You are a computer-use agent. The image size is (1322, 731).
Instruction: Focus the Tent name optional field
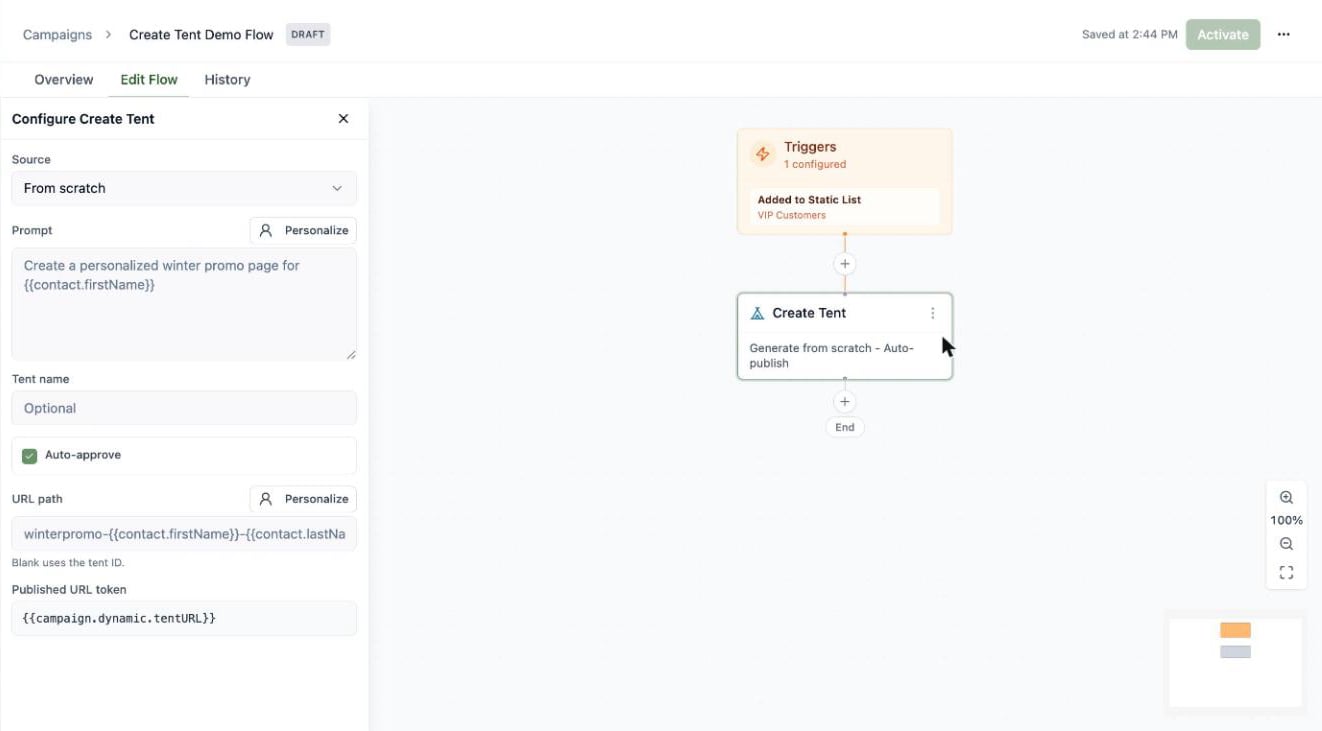click(184, 408)
